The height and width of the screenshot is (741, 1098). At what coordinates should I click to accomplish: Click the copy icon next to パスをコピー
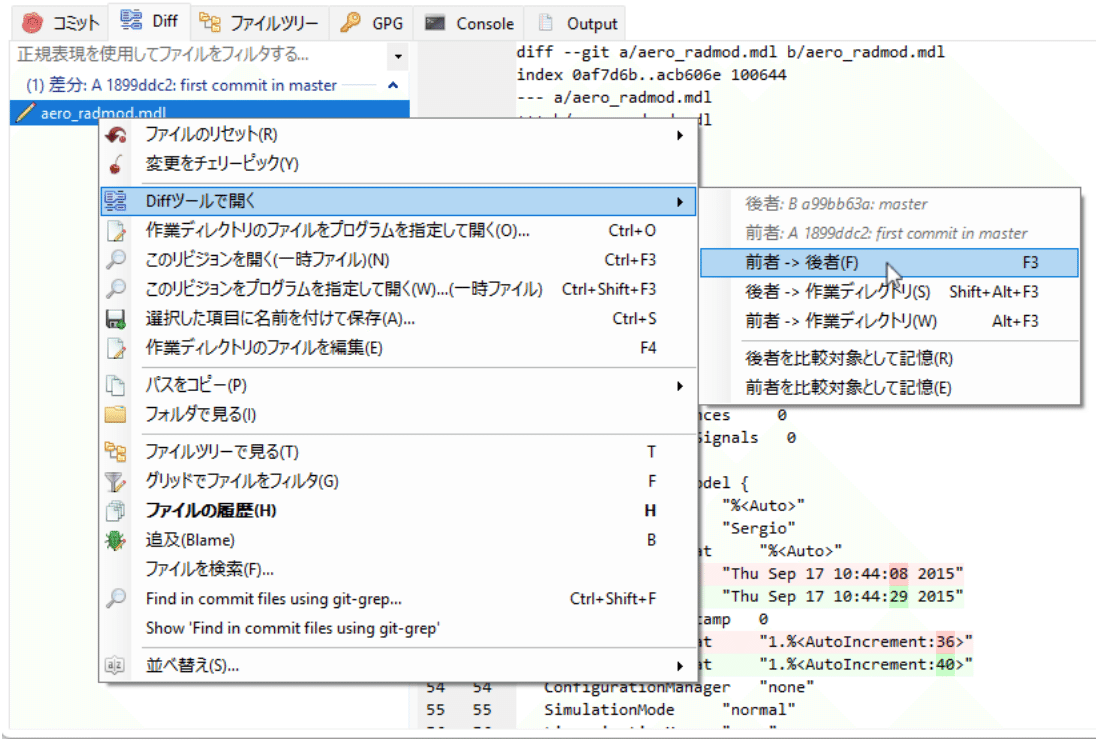pos(116,385)
